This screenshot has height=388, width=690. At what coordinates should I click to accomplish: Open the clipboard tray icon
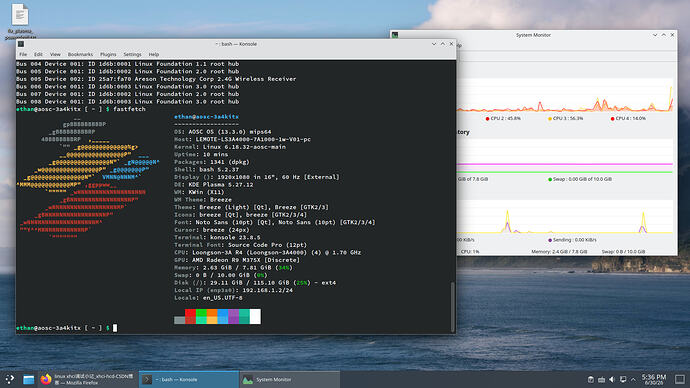coord(591,379)
